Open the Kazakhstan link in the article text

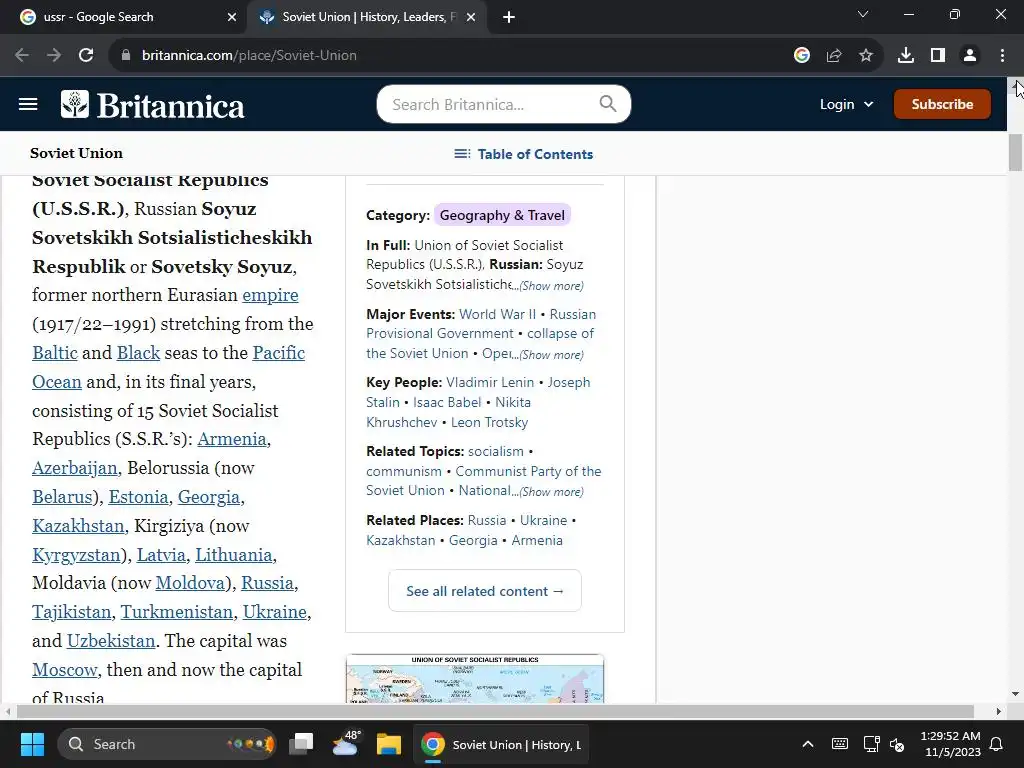tap(78, 526)
